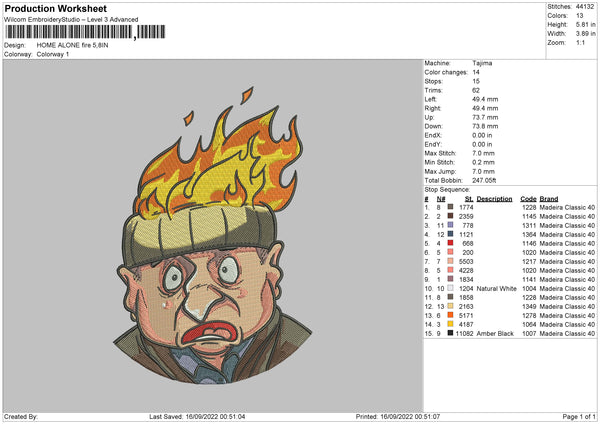Select the Down value 73.8 mm
The height and width of the screenshot is (424, 600).
click(485, 126)
